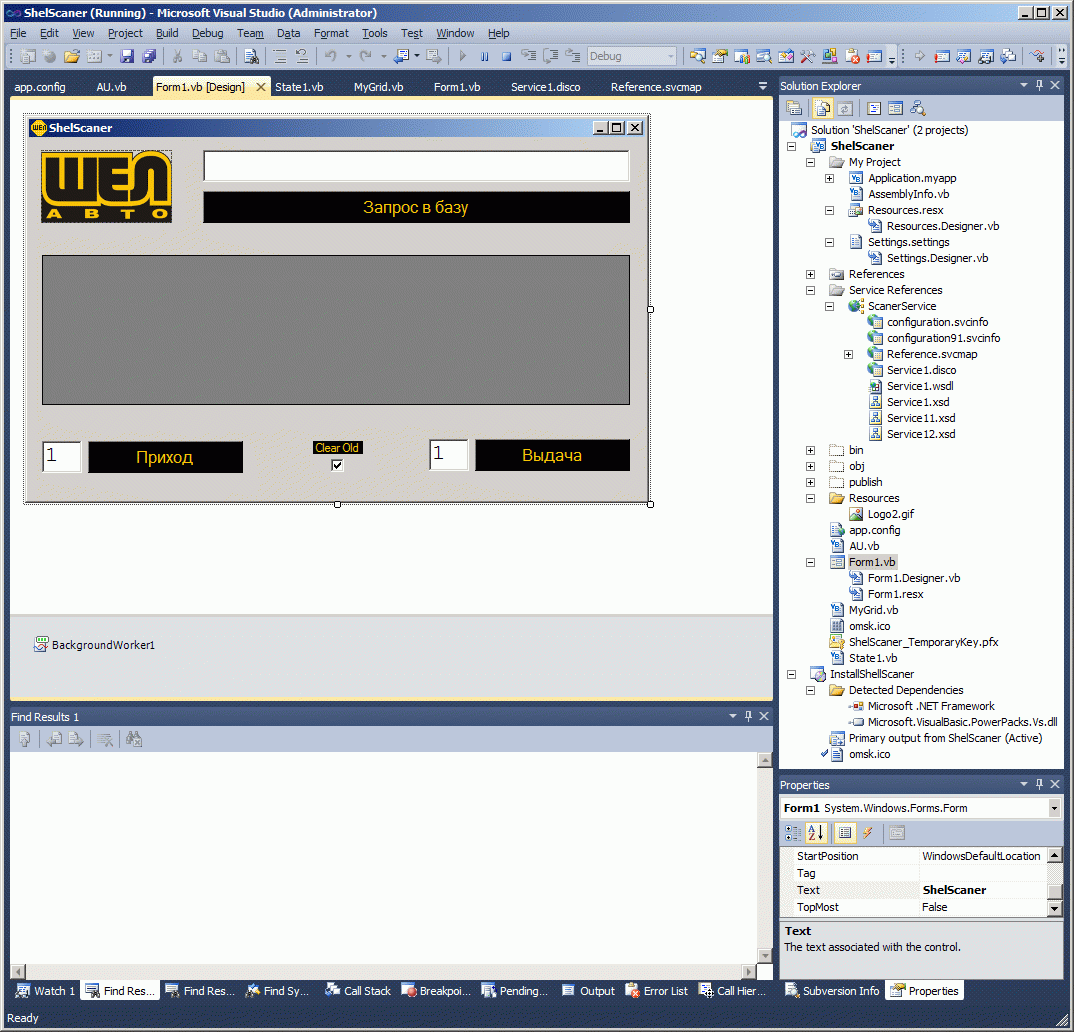Expand the Application.myapp node
Image resolution: width=1074 pixels, height=1032 pixels.
[x=829, y=178]
